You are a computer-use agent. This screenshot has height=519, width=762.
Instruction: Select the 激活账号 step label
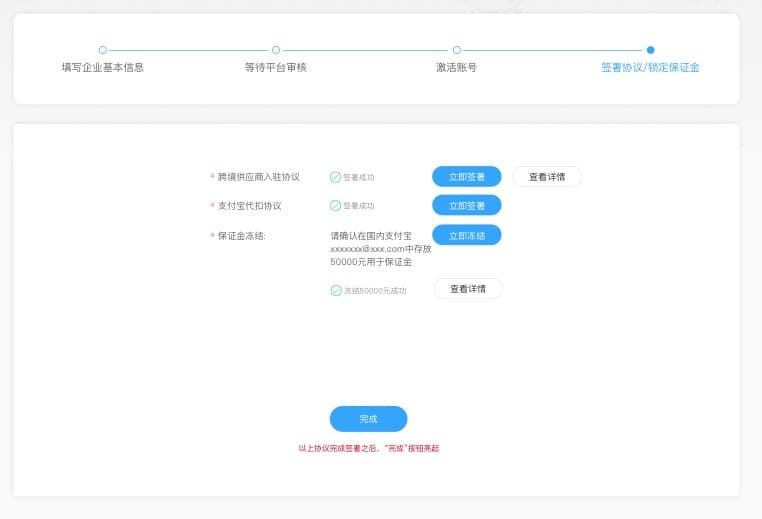(x=456, y=68)
